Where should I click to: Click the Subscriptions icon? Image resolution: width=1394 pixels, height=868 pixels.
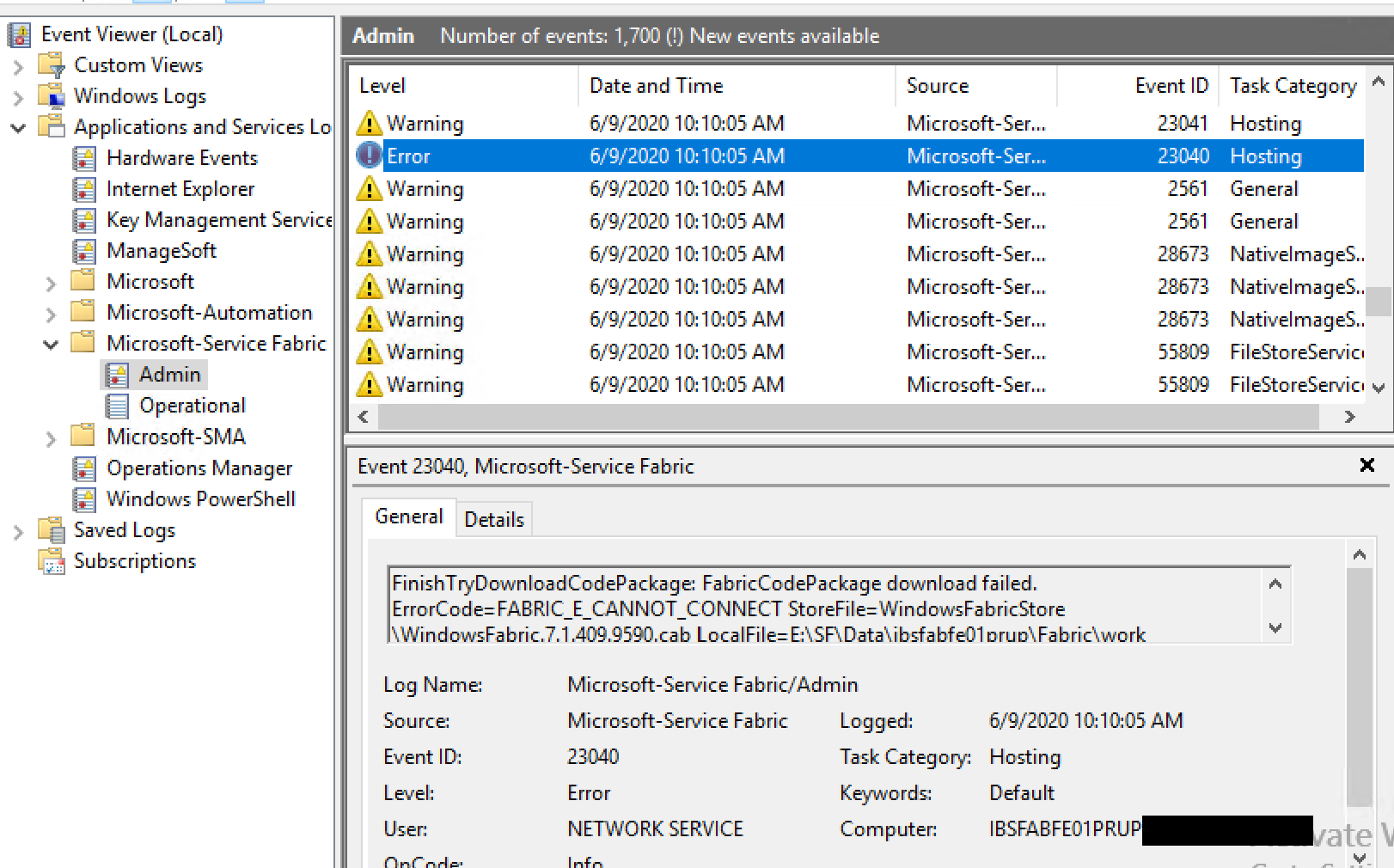click(52, 561)
